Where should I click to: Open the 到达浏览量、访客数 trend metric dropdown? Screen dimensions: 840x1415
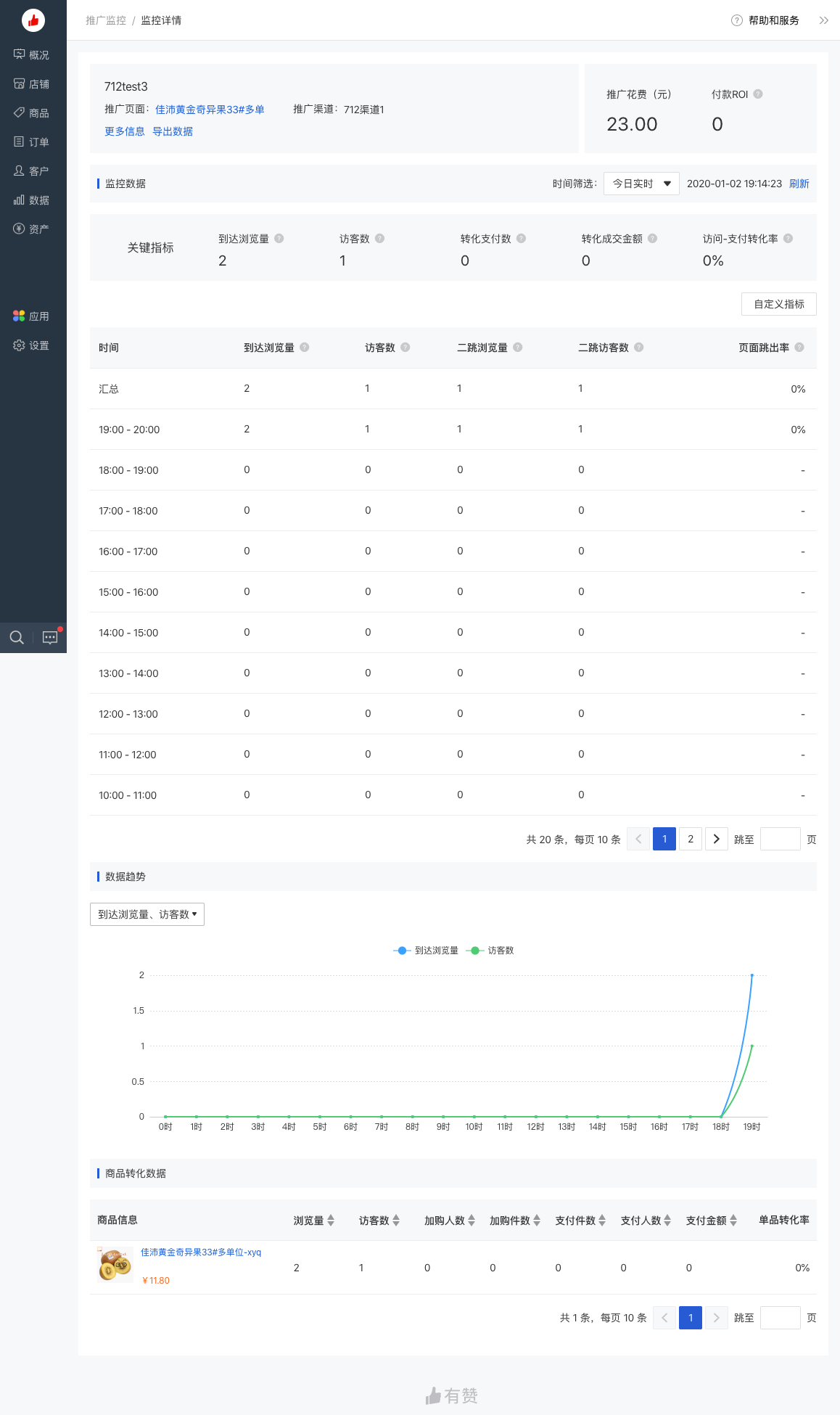tap(147, 914)
